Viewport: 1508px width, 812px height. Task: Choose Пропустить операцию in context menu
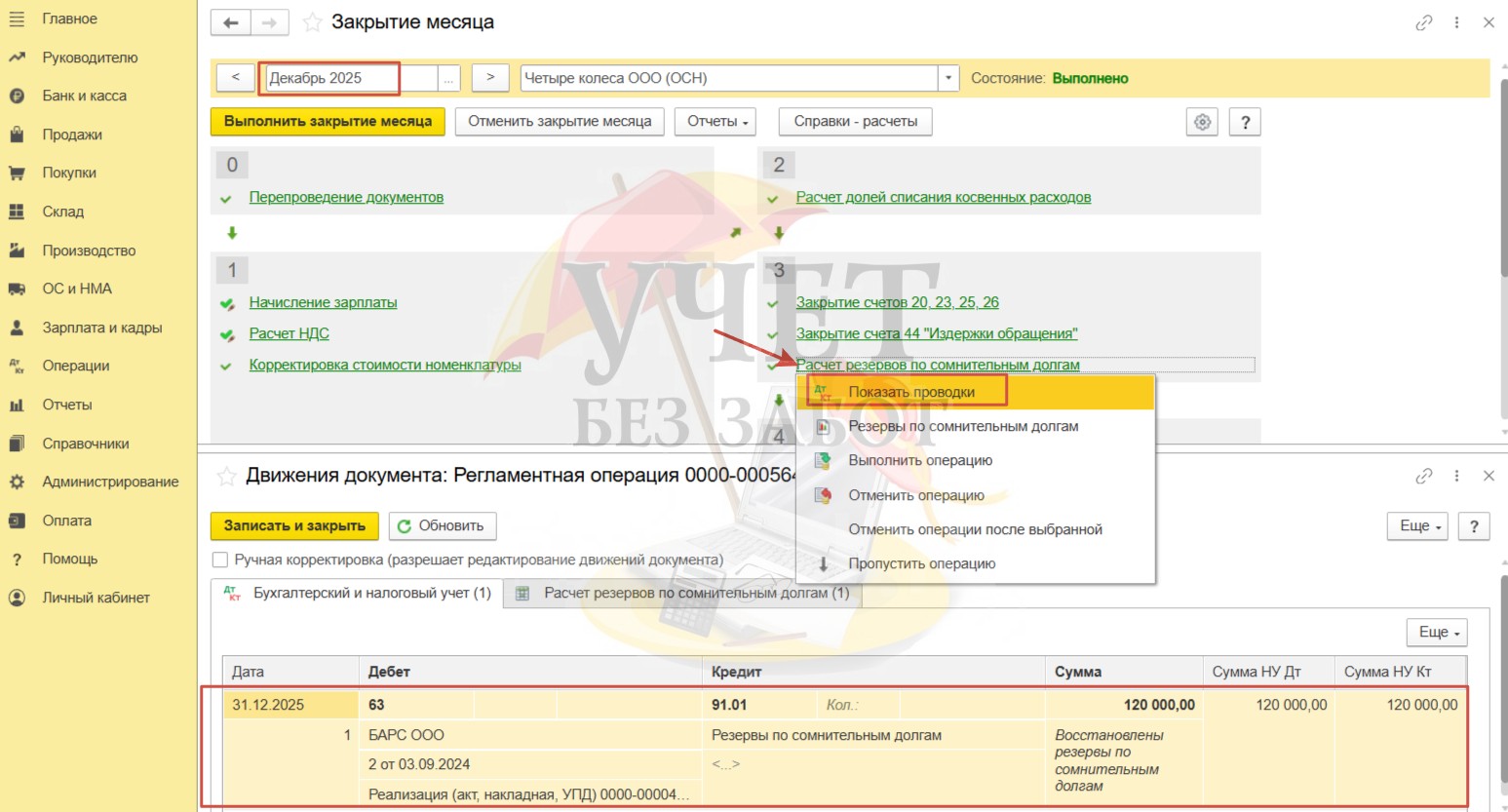(921, 563)
